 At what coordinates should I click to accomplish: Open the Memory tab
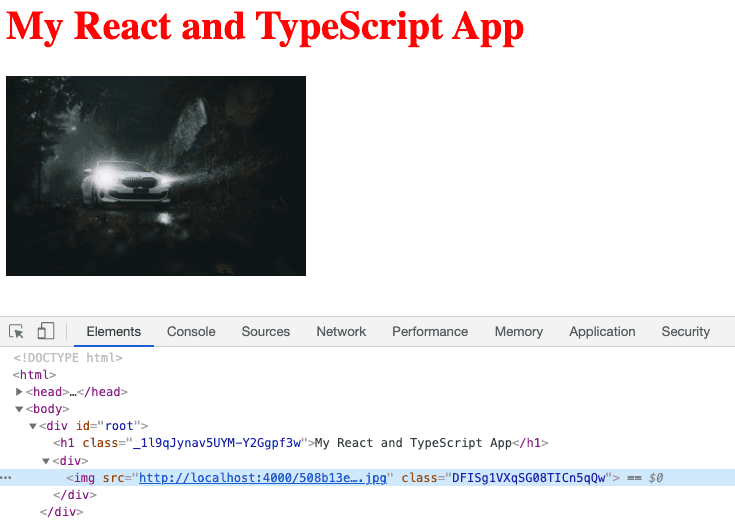[x=518, y=332]
